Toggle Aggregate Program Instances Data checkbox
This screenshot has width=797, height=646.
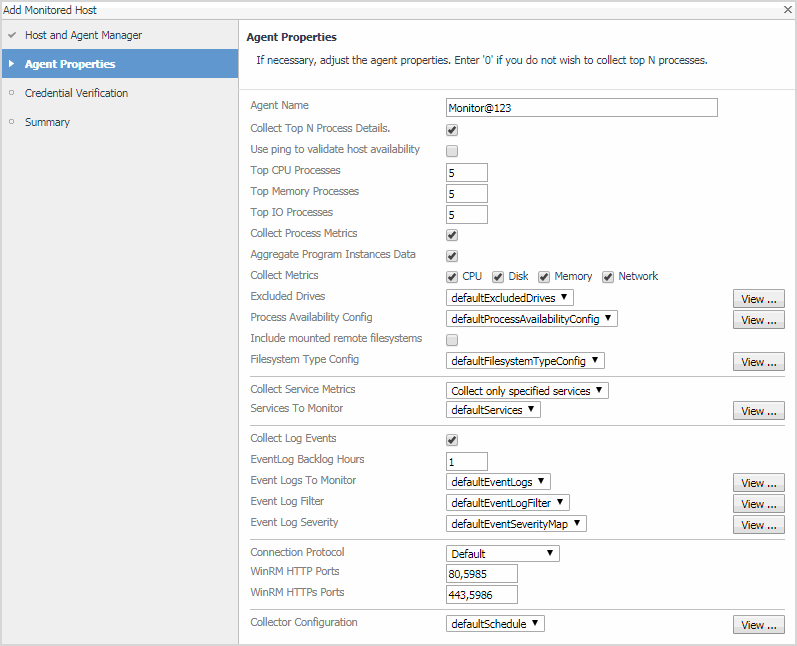tap(452, 256)
